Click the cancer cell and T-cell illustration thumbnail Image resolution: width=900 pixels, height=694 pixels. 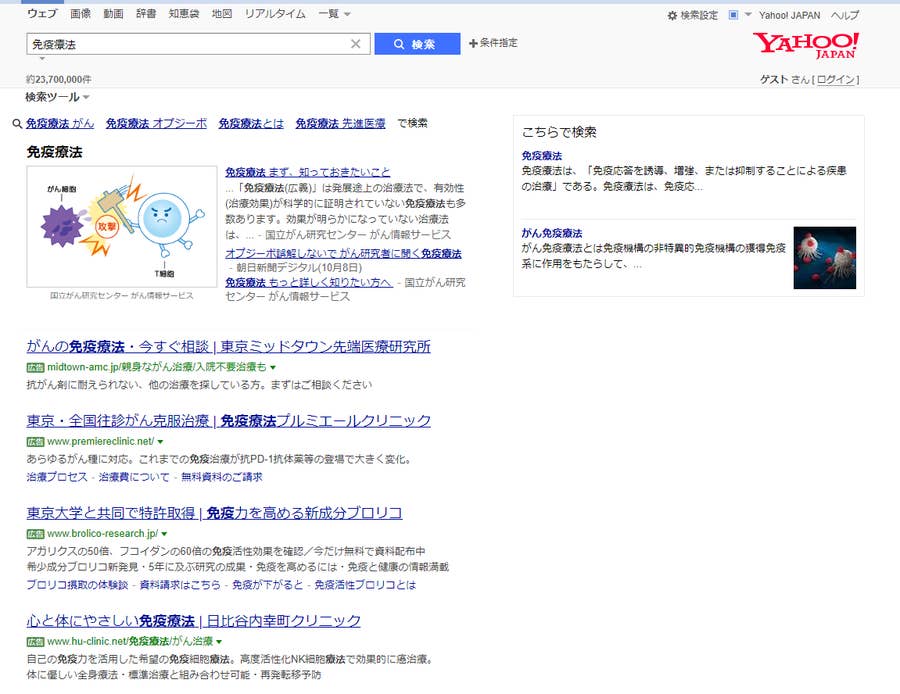122,227
